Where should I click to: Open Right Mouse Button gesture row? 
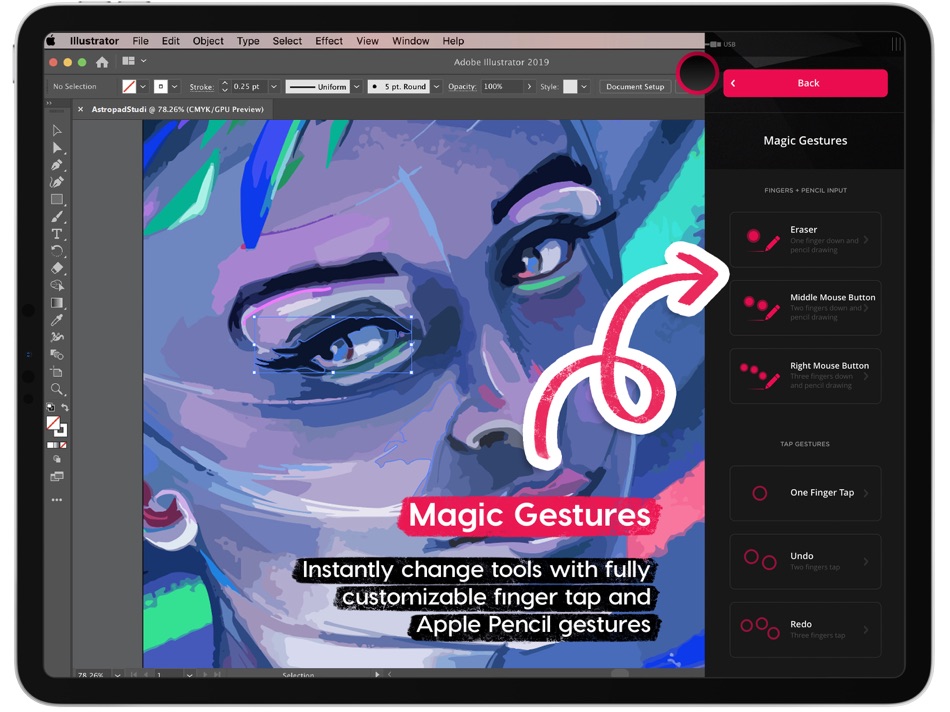805,376
